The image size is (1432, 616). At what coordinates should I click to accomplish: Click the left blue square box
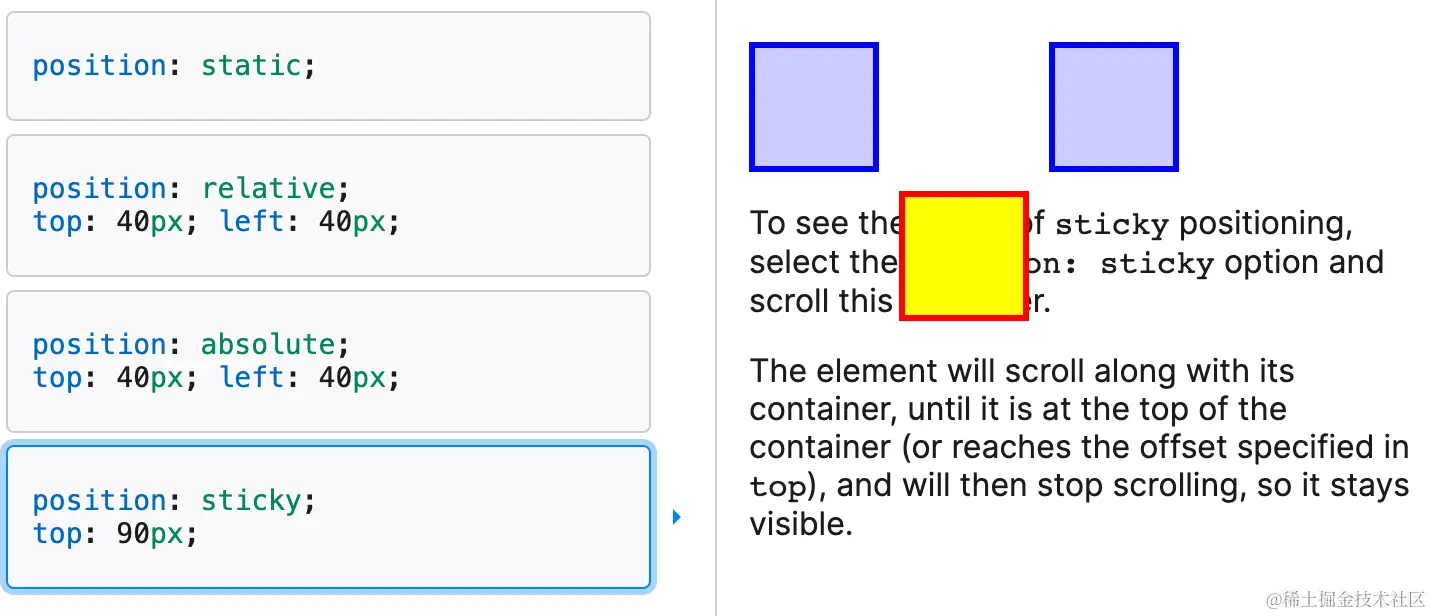pyautogui.click(x=813, y=107)
